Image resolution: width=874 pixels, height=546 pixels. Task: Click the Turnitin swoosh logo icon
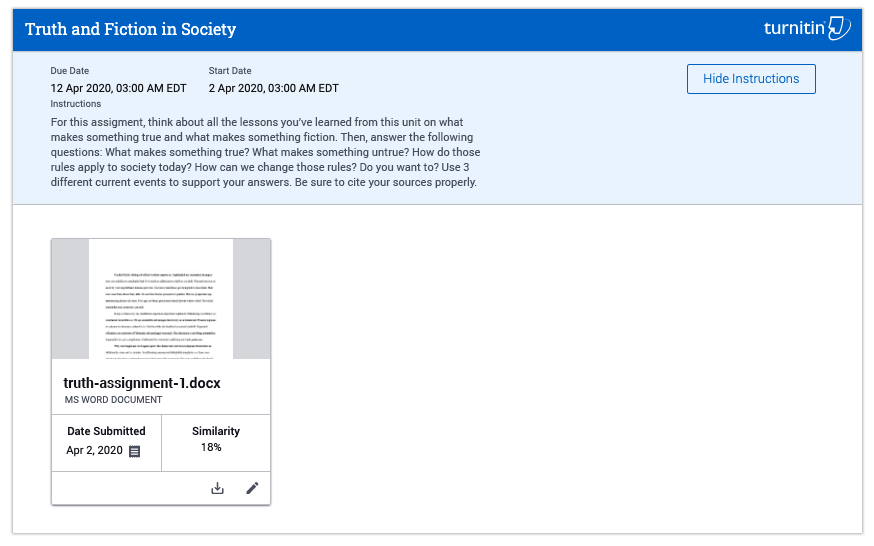(839, 28)
